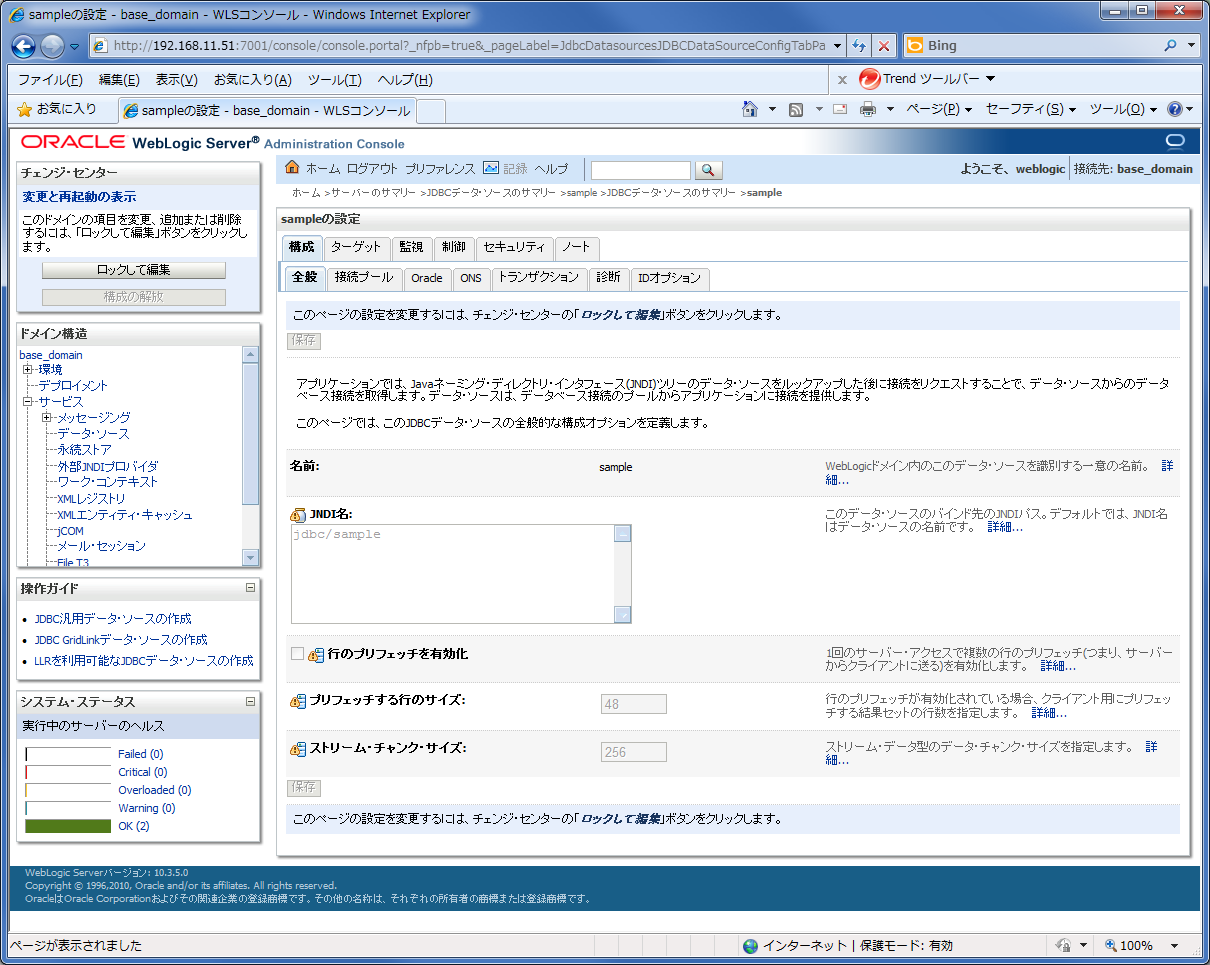The width and height of the screenshot is (1210, 965).
Task: Open the ツール(O) command bar dropdown
Action: pyautogui.click(x=1123, y=109)
